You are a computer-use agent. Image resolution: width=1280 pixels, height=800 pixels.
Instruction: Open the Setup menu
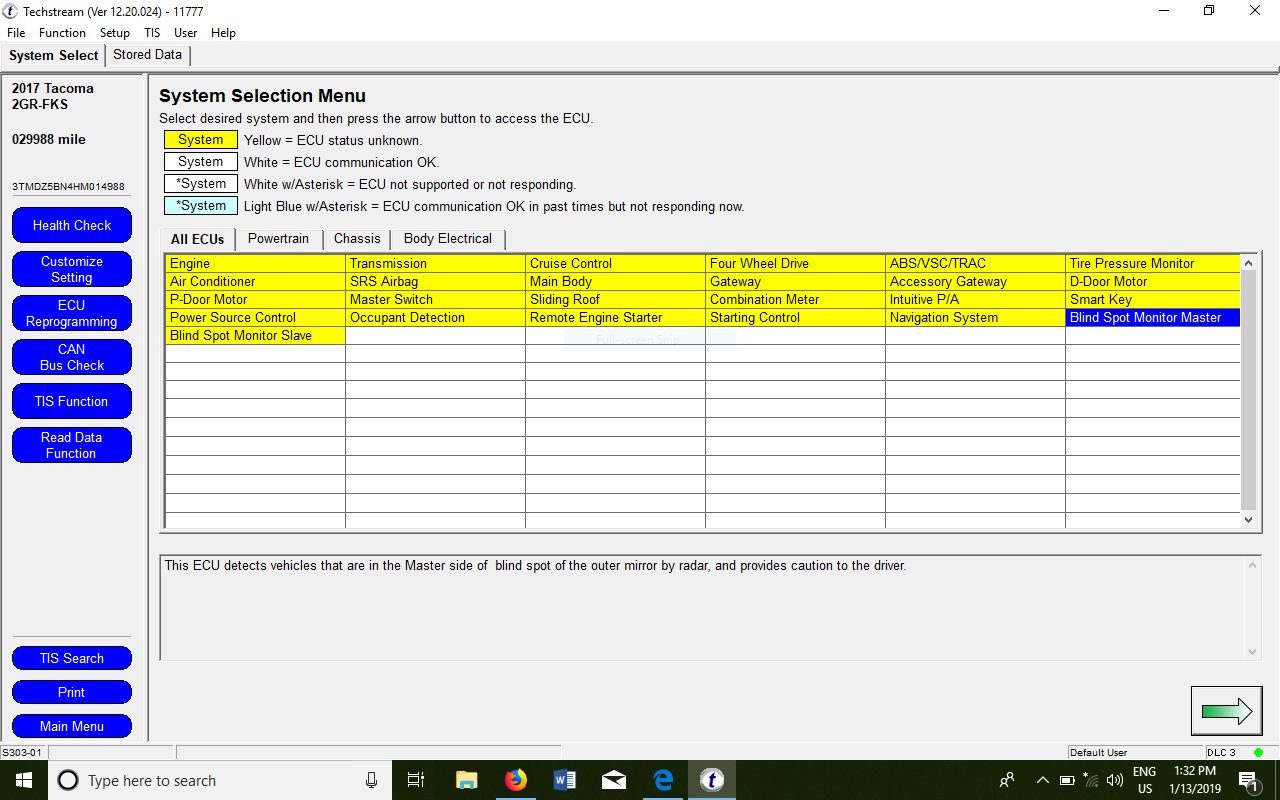115,33
